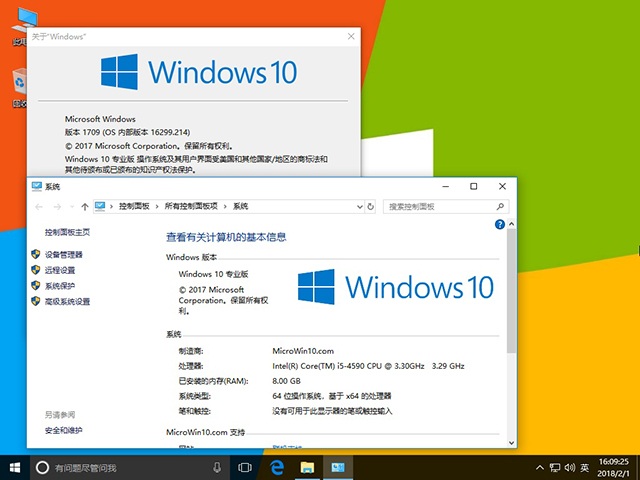The image size is (640, 480).
Task: Open 高级系统设置 link
Action: [67, 302]
